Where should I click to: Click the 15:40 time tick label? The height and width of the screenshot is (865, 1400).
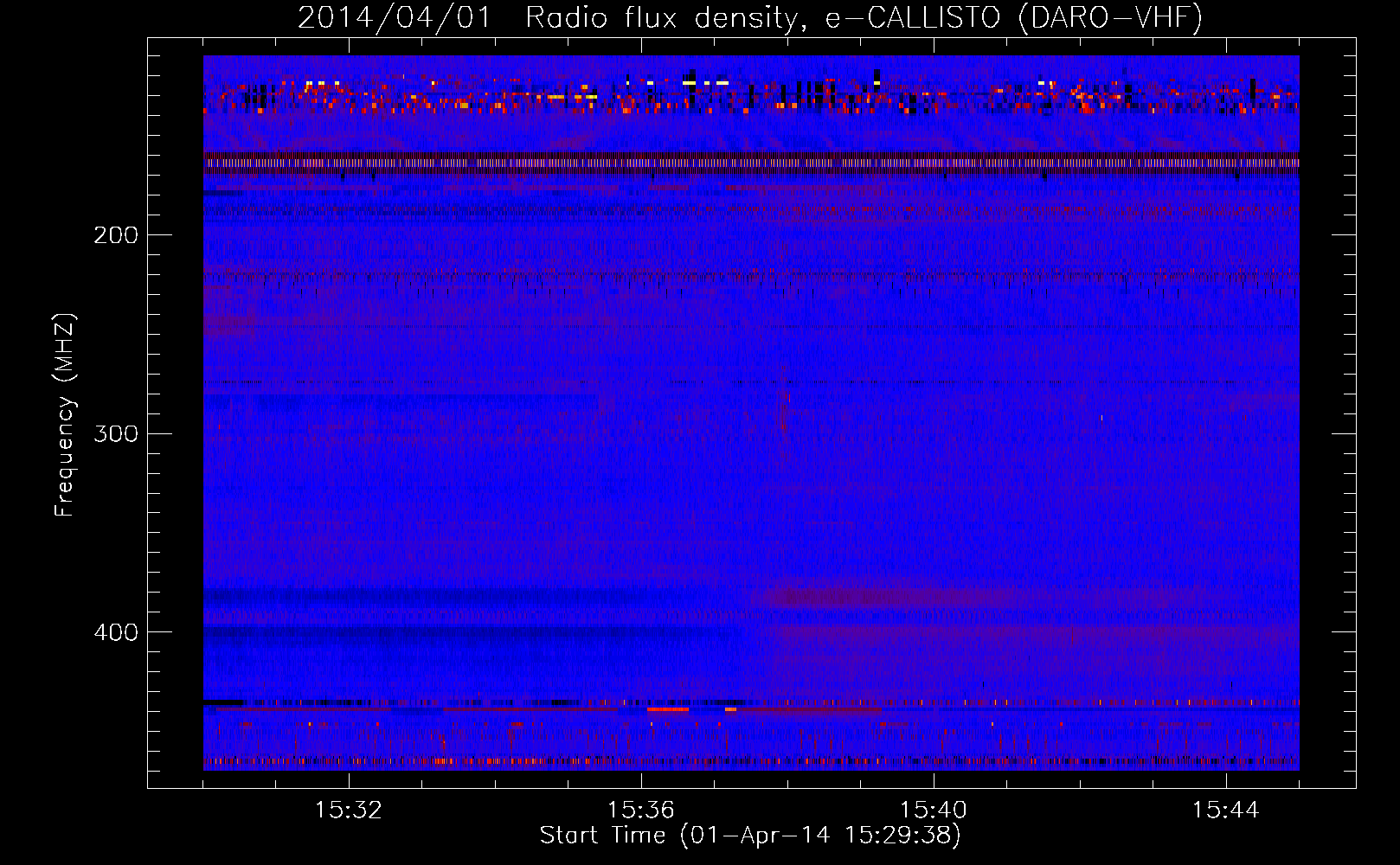934,811
